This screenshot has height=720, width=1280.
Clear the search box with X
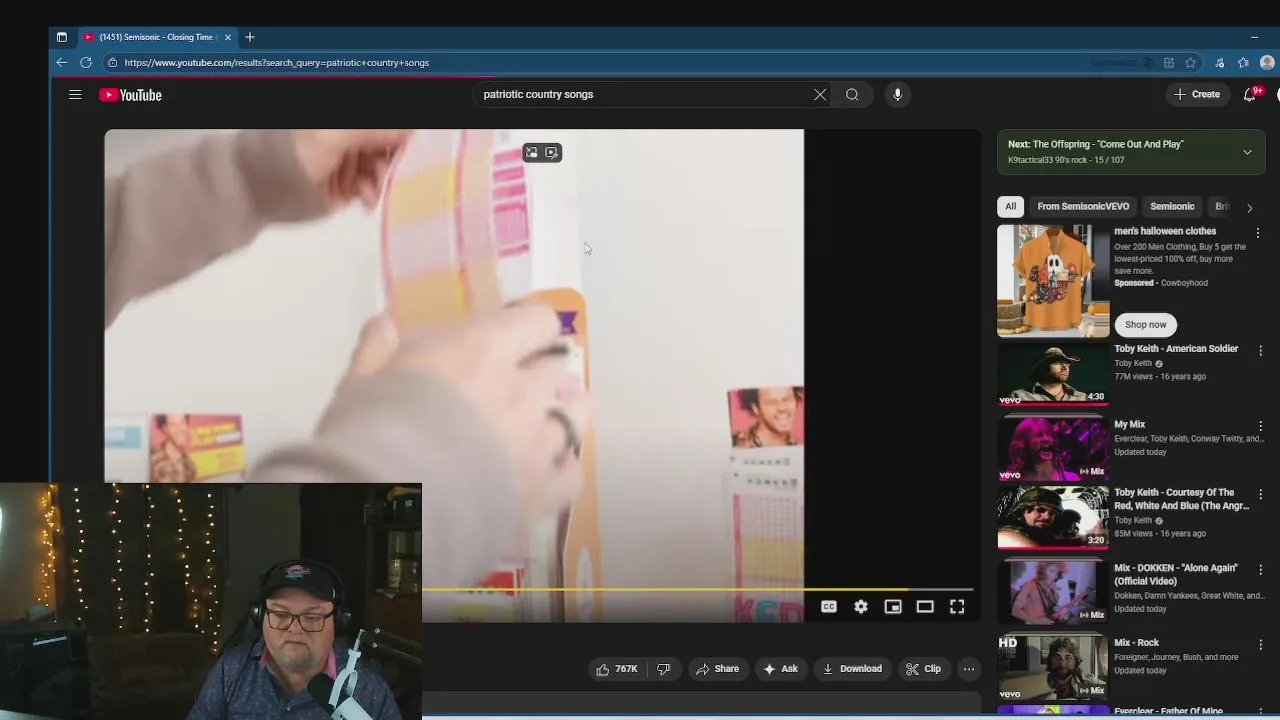click(820, 95)
